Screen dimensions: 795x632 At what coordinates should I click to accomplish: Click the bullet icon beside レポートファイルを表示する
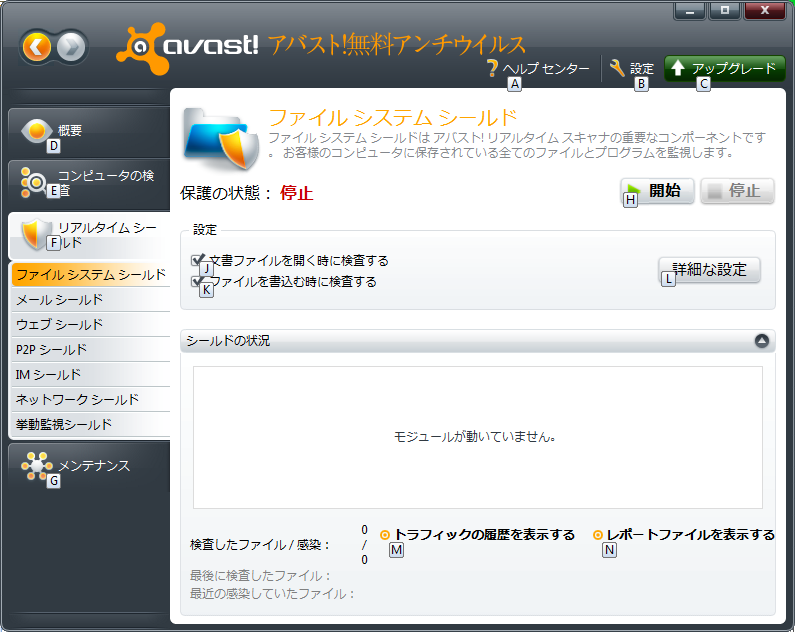[x=598, y=535]
